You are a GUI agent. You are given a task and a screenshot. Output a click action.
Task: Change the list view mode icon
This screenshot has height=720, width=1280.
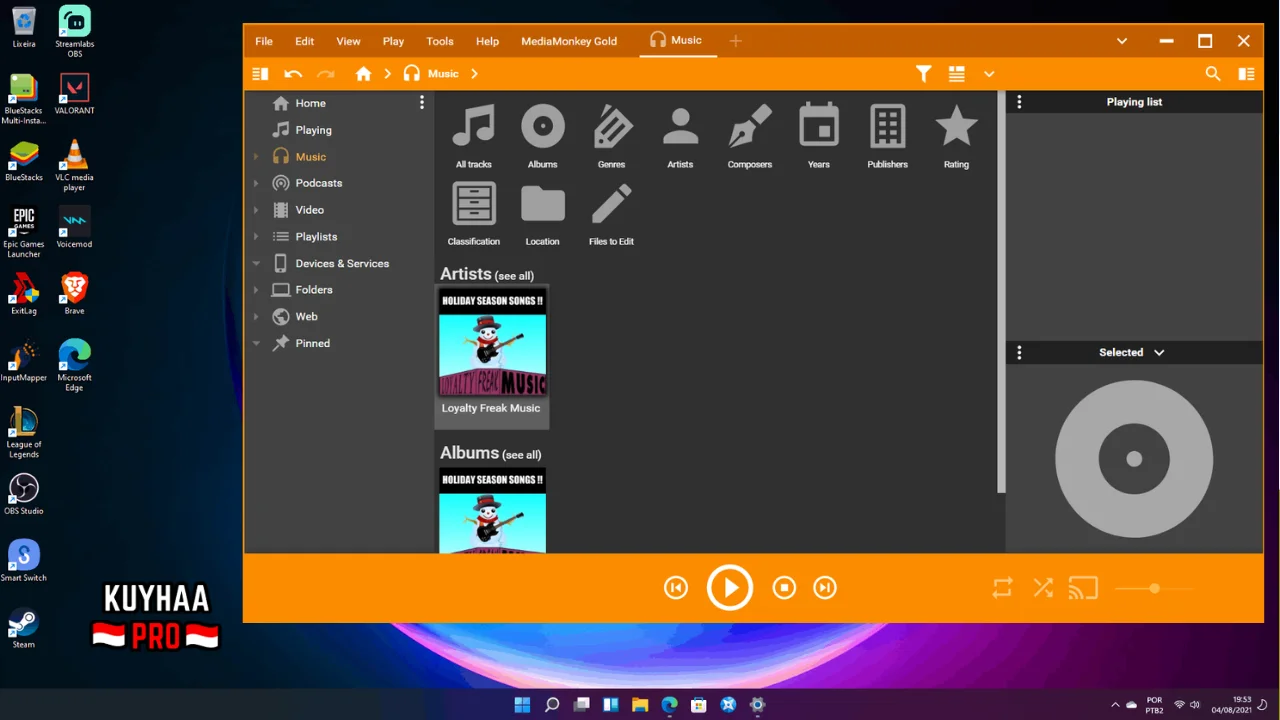click(957, 74)
